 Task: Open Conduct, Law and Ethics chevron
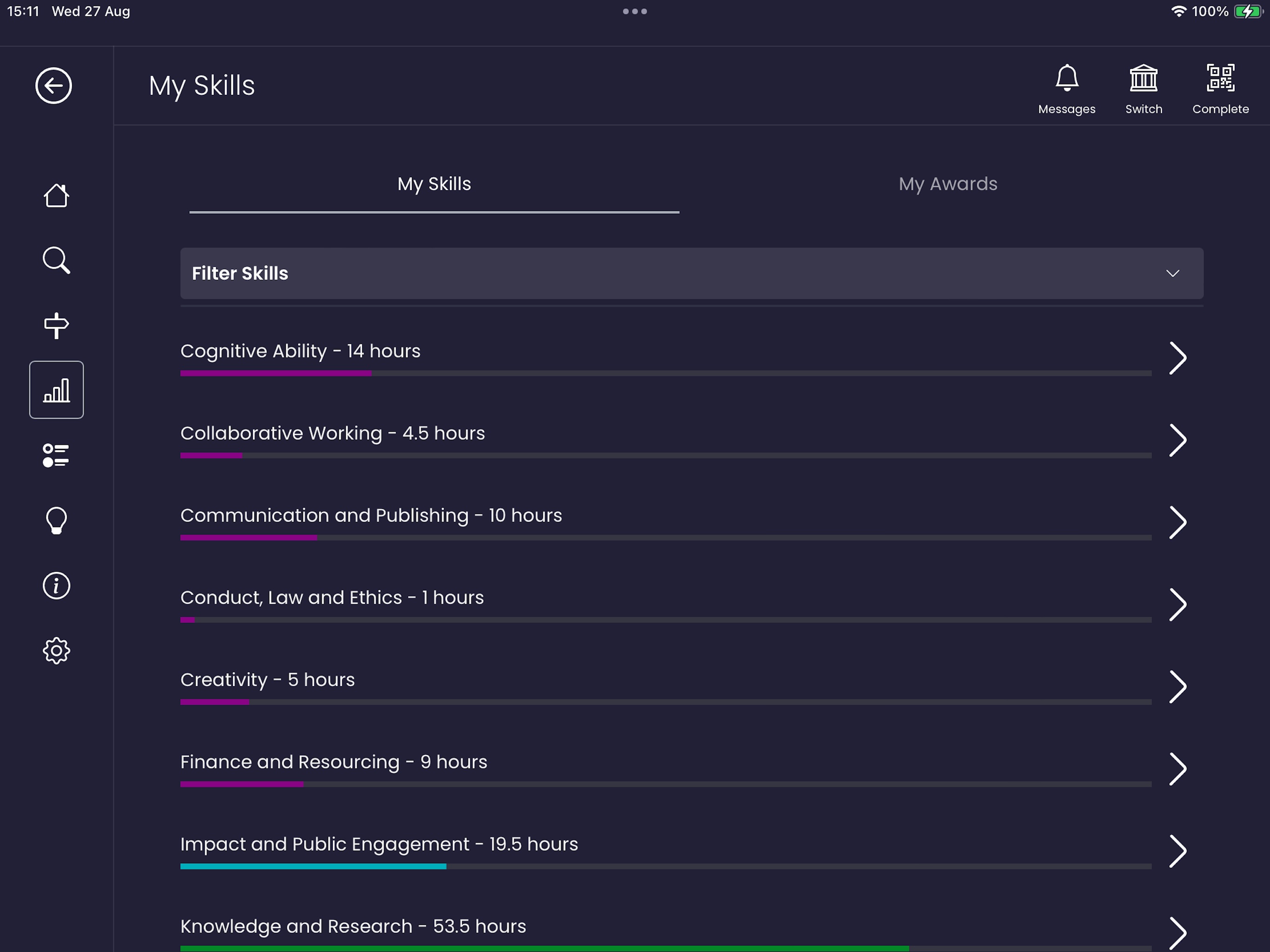(x=1178, y=605)
